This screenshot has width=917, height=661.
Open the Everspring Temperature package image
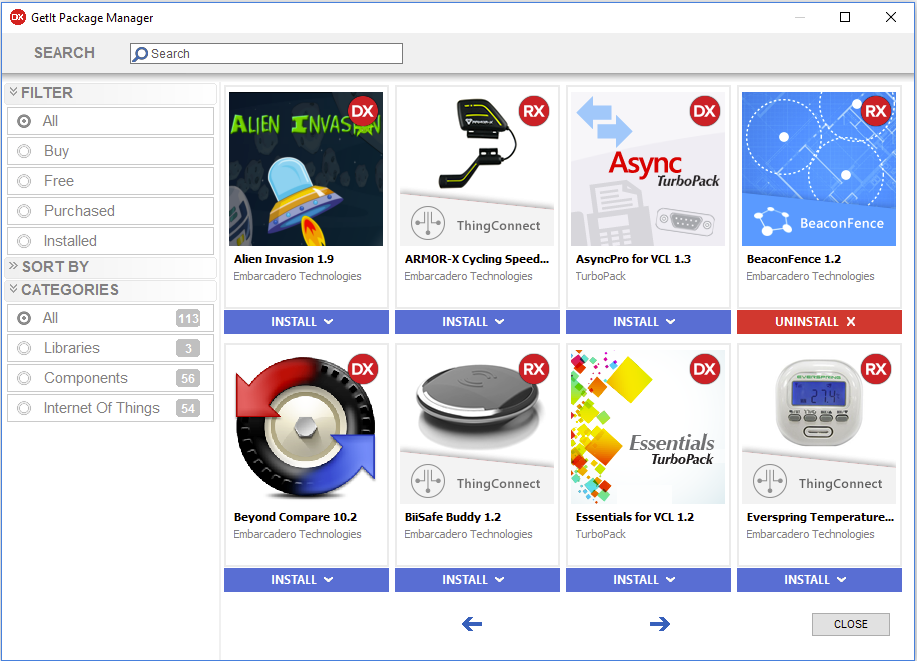pos(819,426)
